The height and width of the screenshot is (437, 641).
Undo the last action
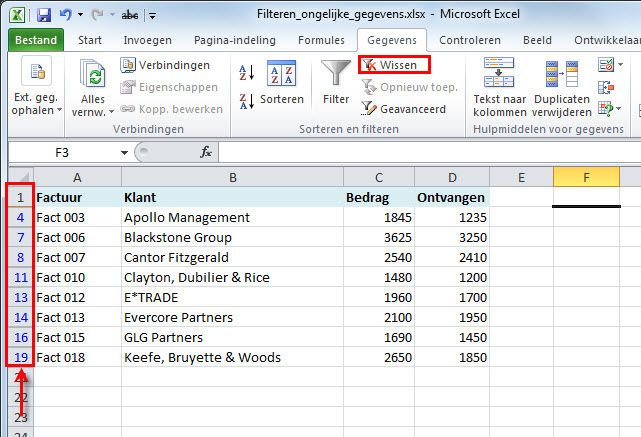point(65,15)
